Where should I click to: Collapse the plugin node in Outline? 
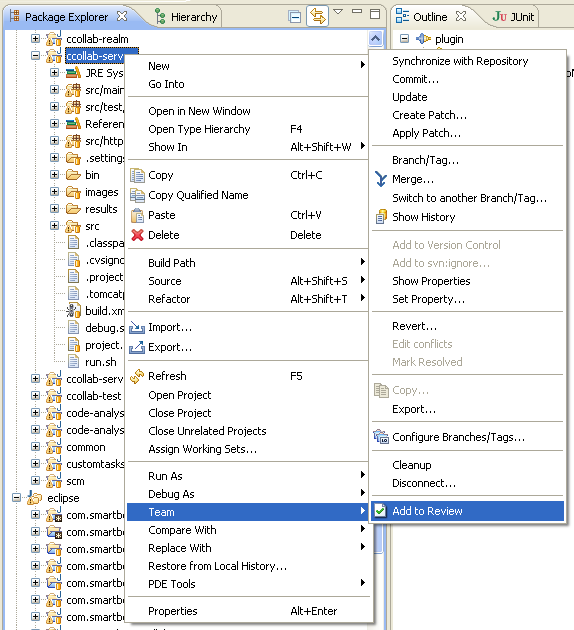pos(404,39)
